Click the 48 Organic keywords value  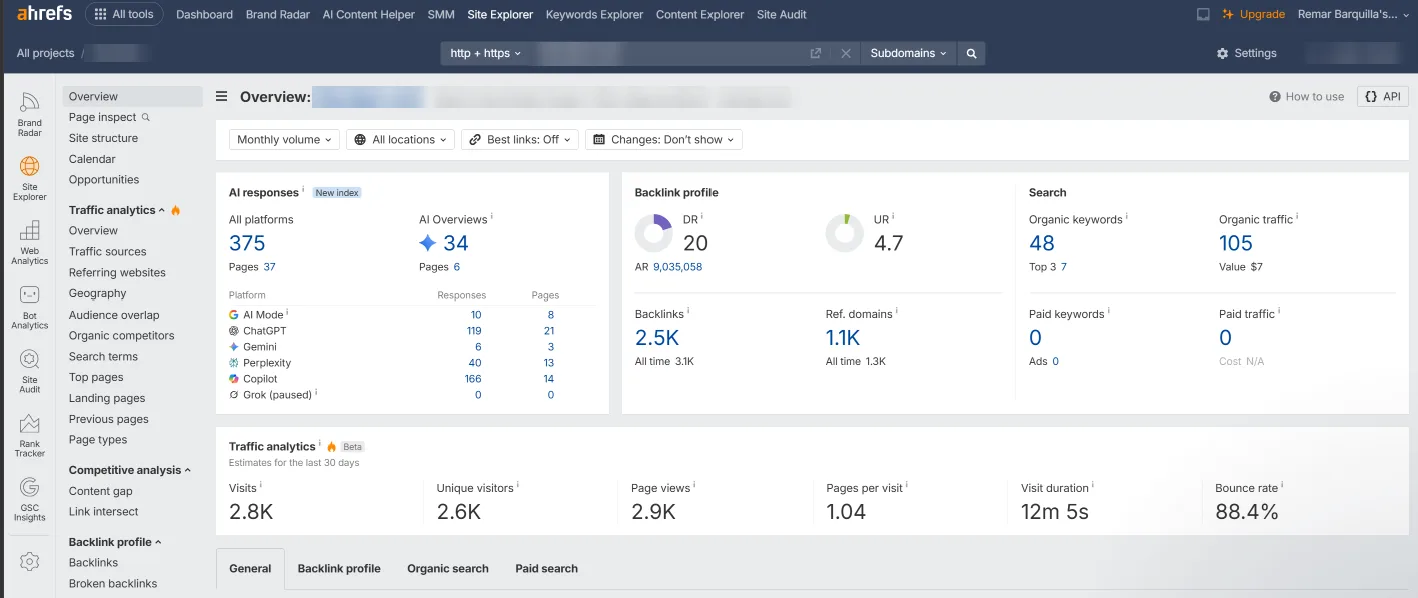coord(1042,243)
